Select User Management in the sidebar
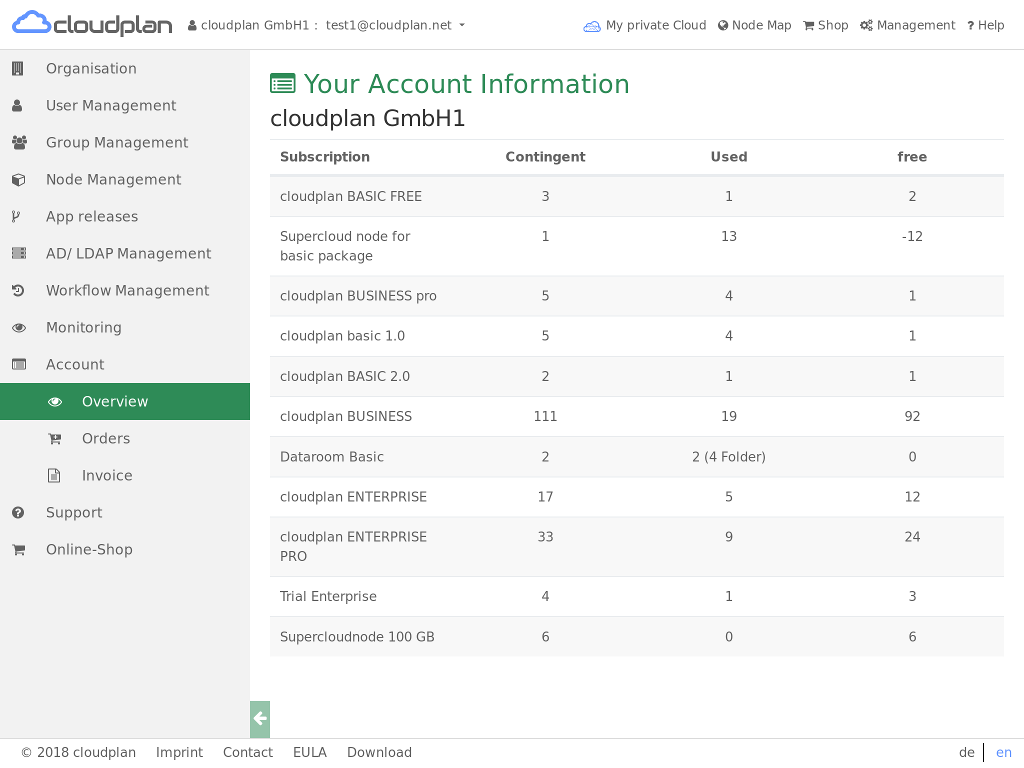Viewport: 1024px width, 768px height. coord(110,105)
